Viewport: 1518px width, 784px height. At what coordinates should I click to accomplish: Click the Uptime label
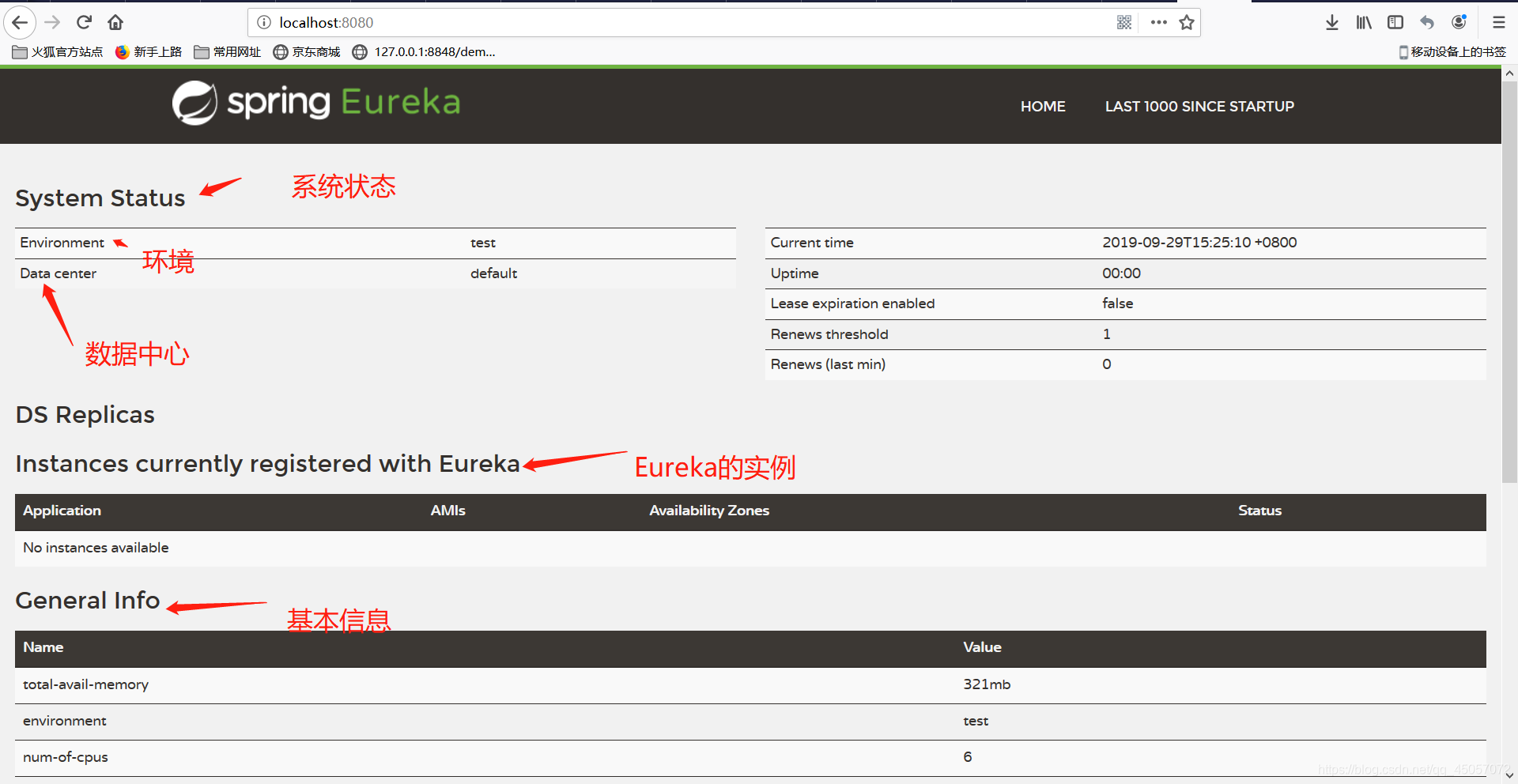[x=795, y=273]
